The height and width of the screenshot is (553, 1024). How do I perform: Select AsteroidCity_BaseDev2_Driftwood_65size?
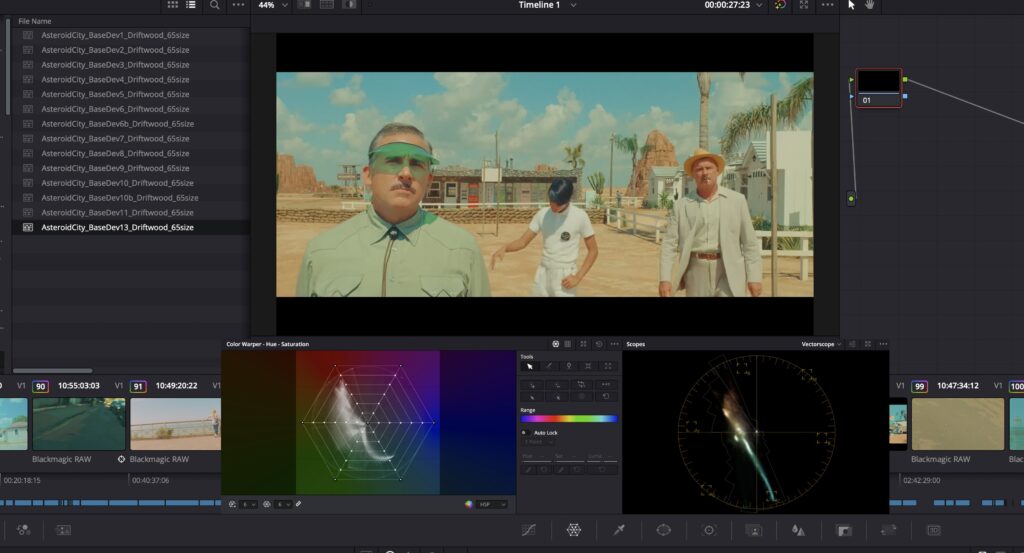click(115, 50)
